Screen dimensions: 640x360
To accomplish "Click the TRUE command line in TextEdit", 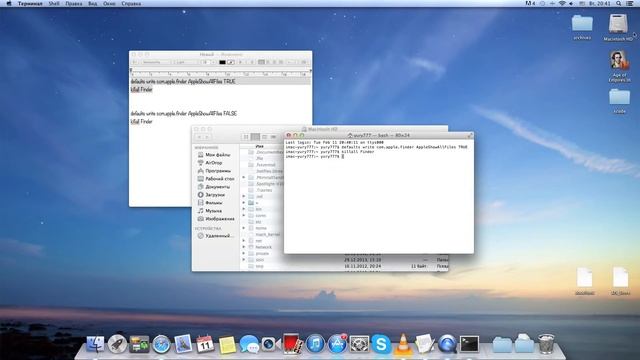I will [183, 82].
